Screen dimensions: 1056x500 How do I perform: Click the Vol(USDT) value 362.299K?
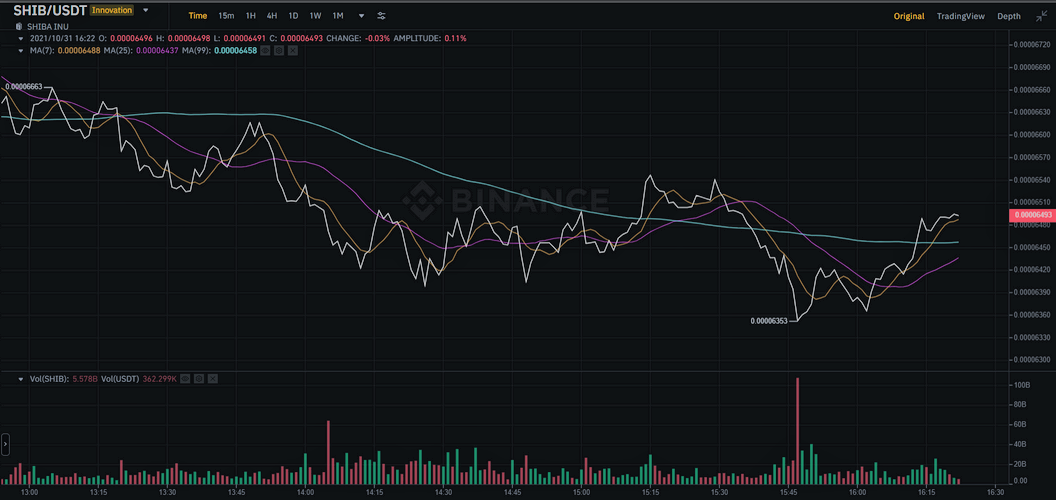(158, 379)
